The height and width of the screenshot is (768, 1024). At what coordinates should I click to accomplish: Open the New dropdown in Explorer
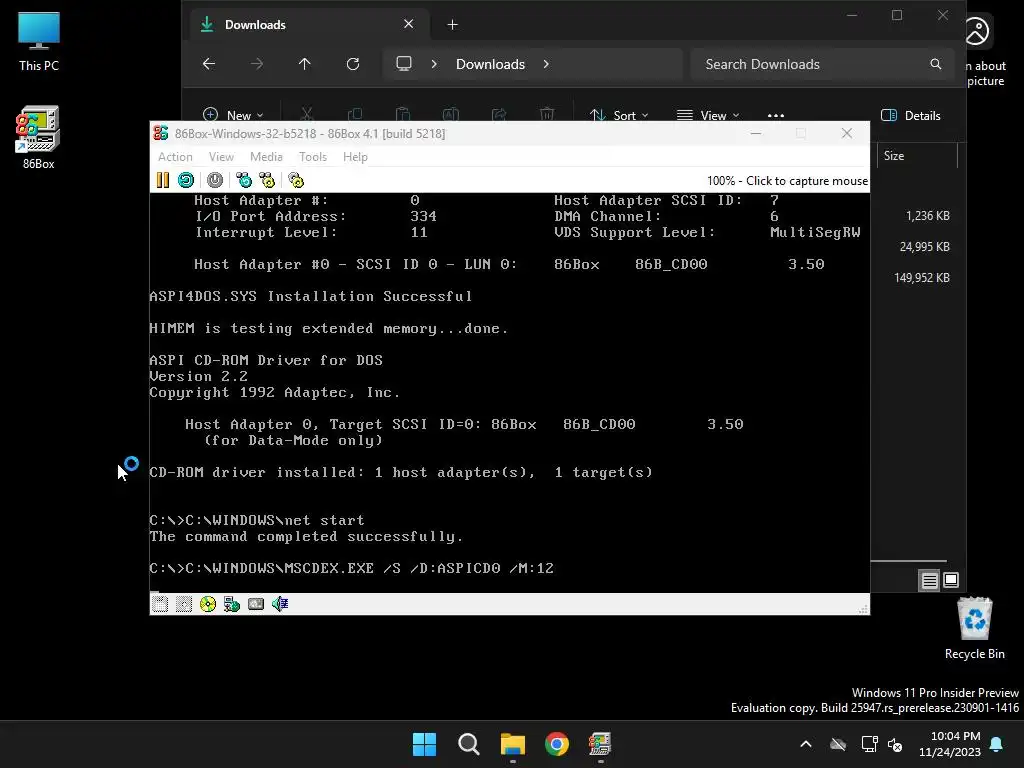pyautogui.click(x=233, y=115)
